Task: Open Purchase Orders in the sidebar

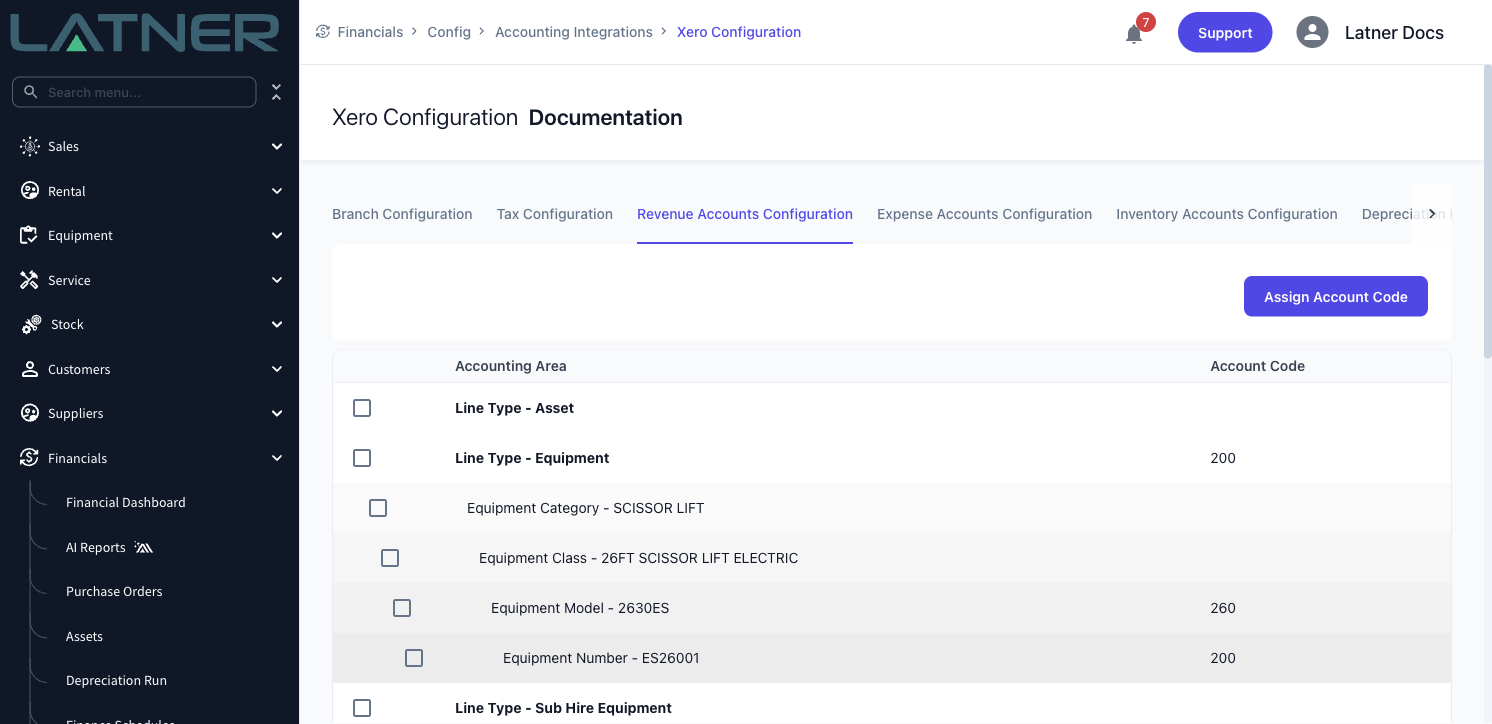Action: click(114, 591)
